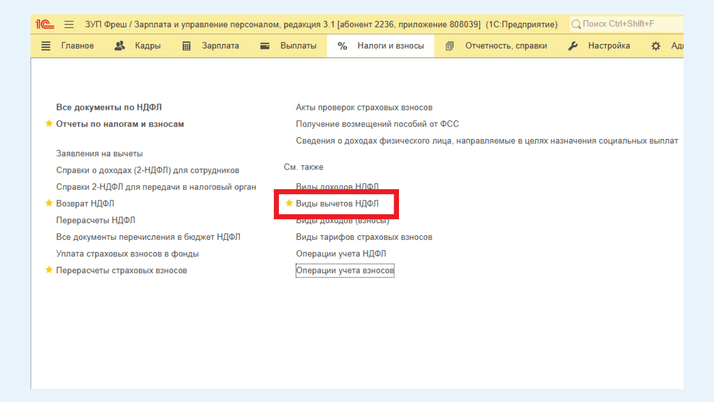714x402 pixels.
Task: Open the Возврат НДФЛ link
Action: pyautogui.click(x=85, y=204)
